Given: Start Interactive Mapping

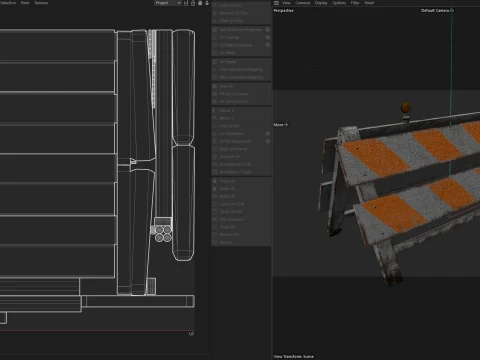Looking at the screenshot, I should [x=241, y=69].
